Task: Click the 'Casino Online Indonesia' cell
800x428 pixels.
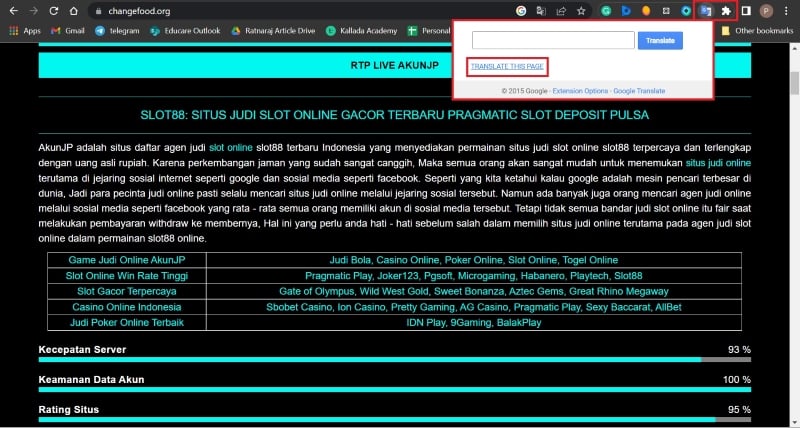Action: [127, 307]
